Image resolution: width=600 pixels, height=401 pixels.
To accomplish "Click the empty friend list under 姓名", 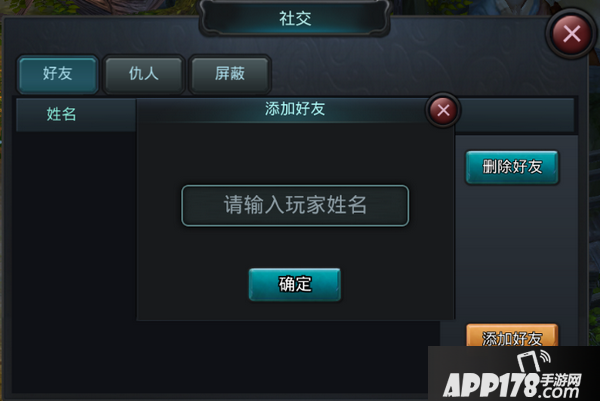I will (76, 260).
